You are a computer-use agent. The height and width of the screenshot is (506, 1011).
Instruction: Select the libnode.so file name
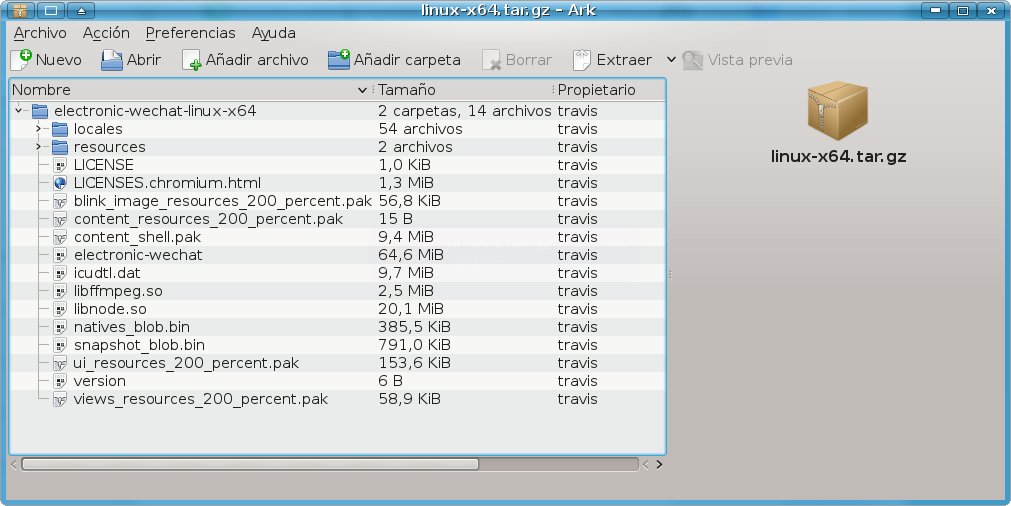[110, 309]
